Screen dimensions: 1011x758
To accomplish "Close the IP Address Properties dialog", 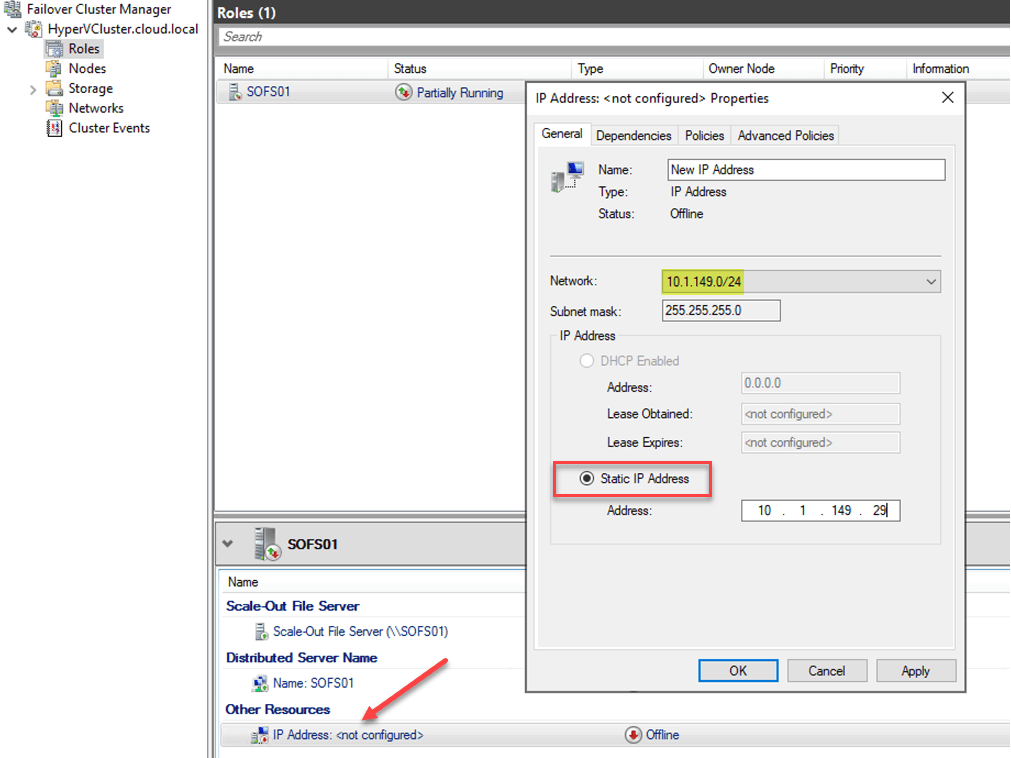I will [947, 98].
